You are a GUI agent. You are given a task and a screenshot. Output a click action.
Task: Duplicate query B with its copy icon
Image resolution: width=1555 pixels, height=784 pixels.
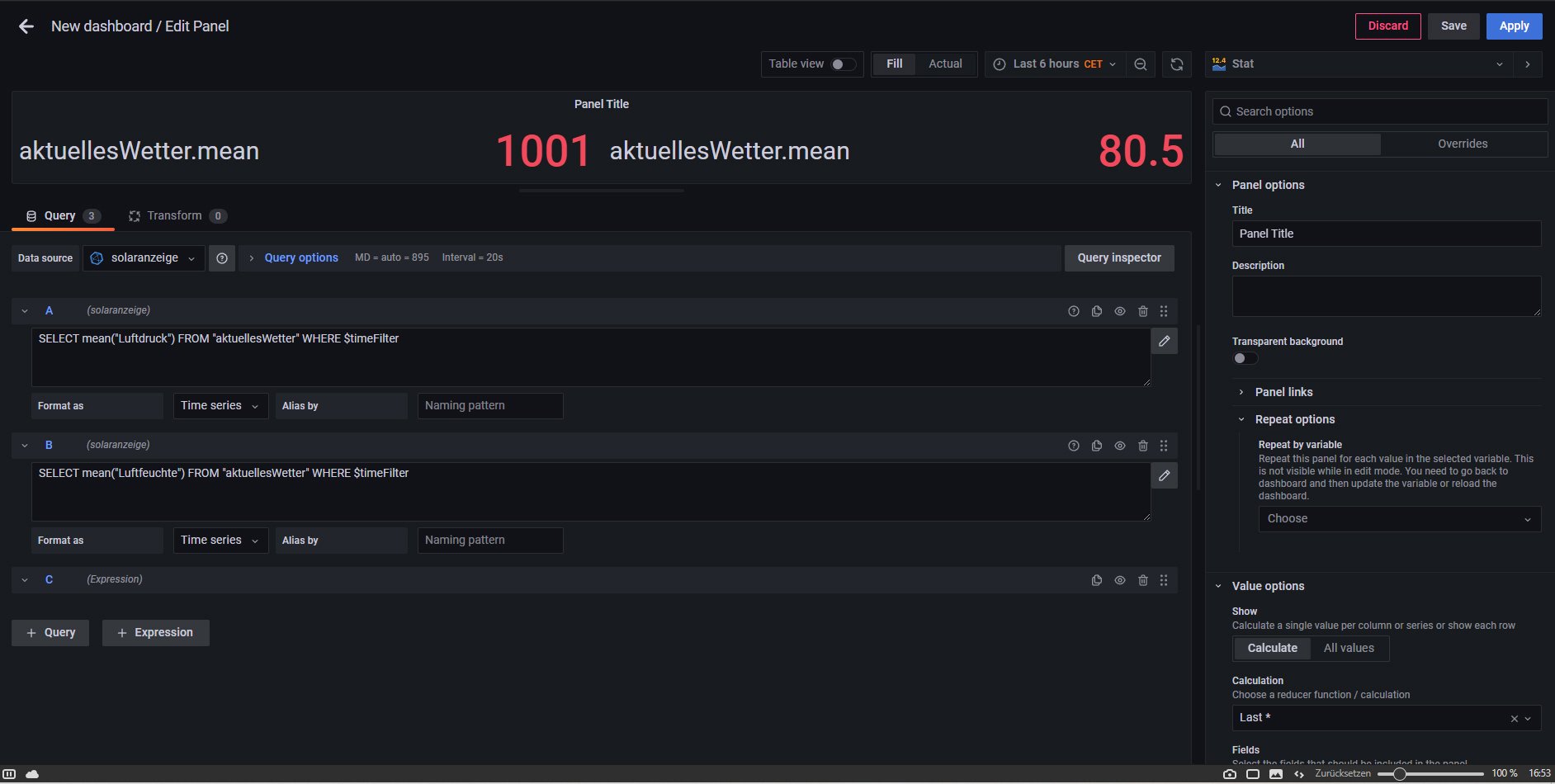pyautogui.click(x=1096, y=446)
